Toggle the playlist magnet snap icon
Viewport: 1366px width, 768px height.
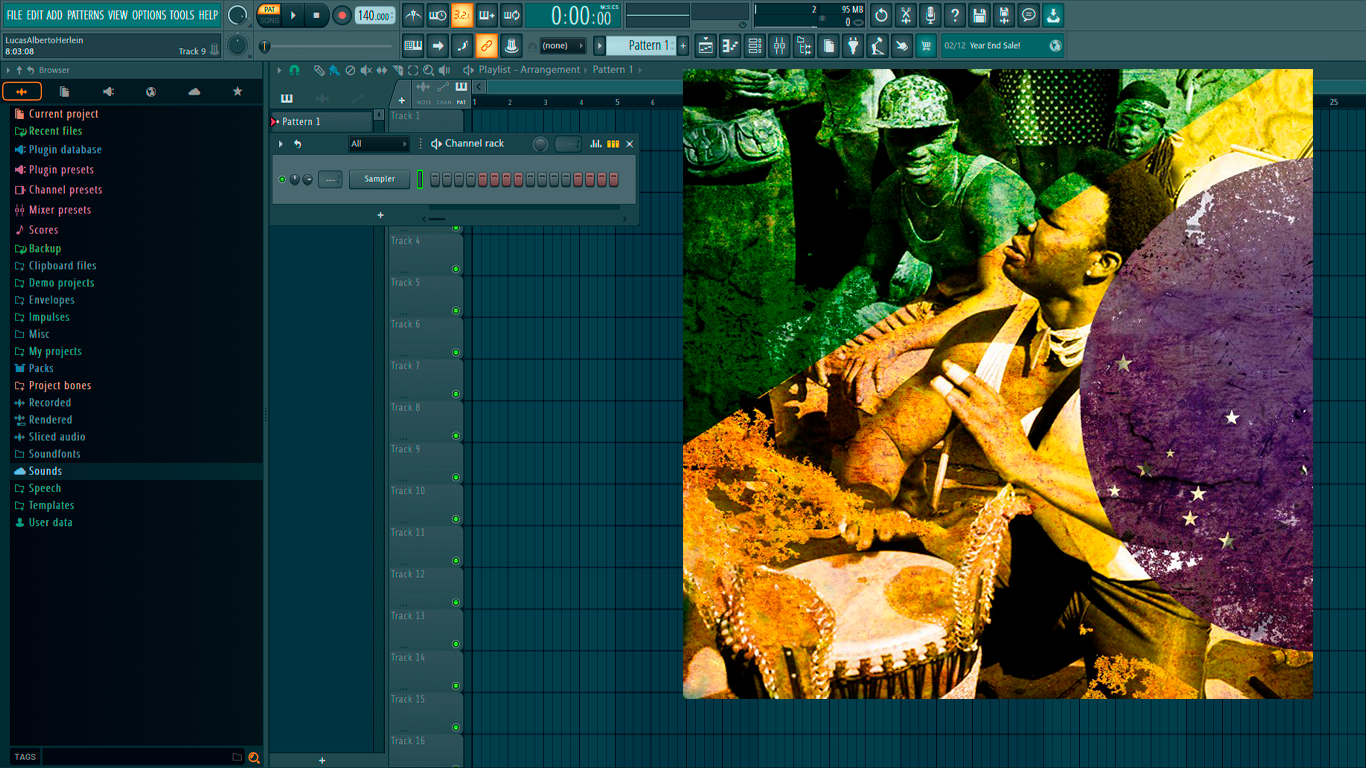click(294, 70)
